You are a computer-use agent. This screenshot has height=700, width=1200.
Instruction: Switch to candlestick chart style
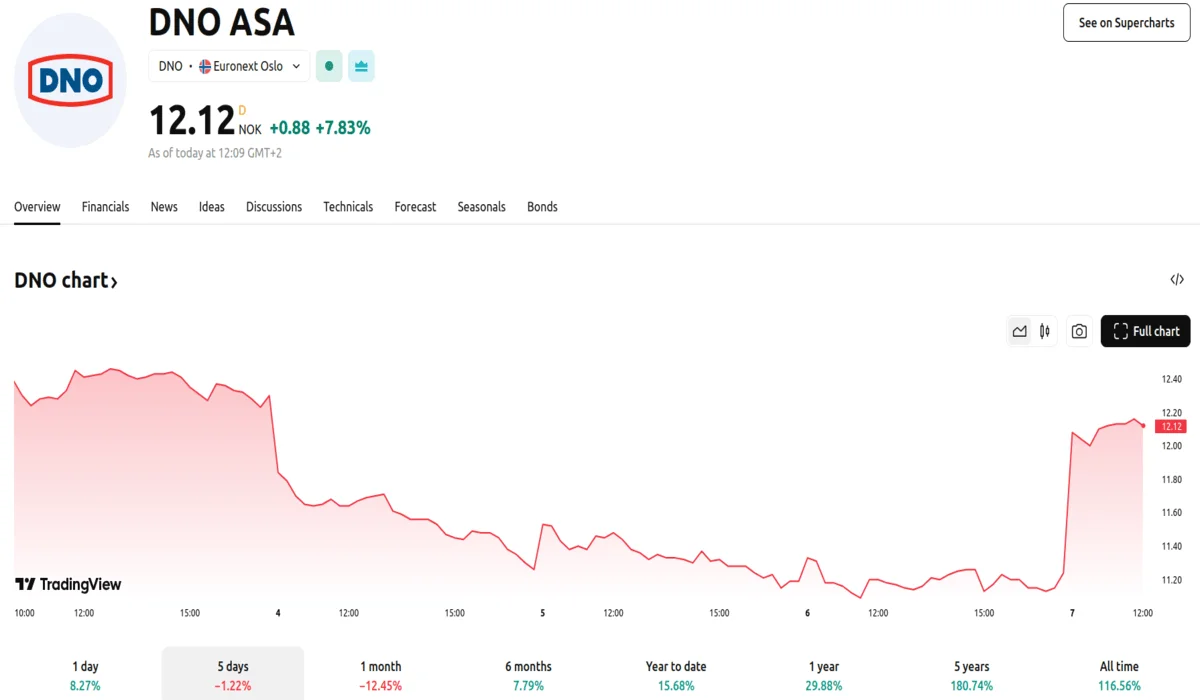1045,331
